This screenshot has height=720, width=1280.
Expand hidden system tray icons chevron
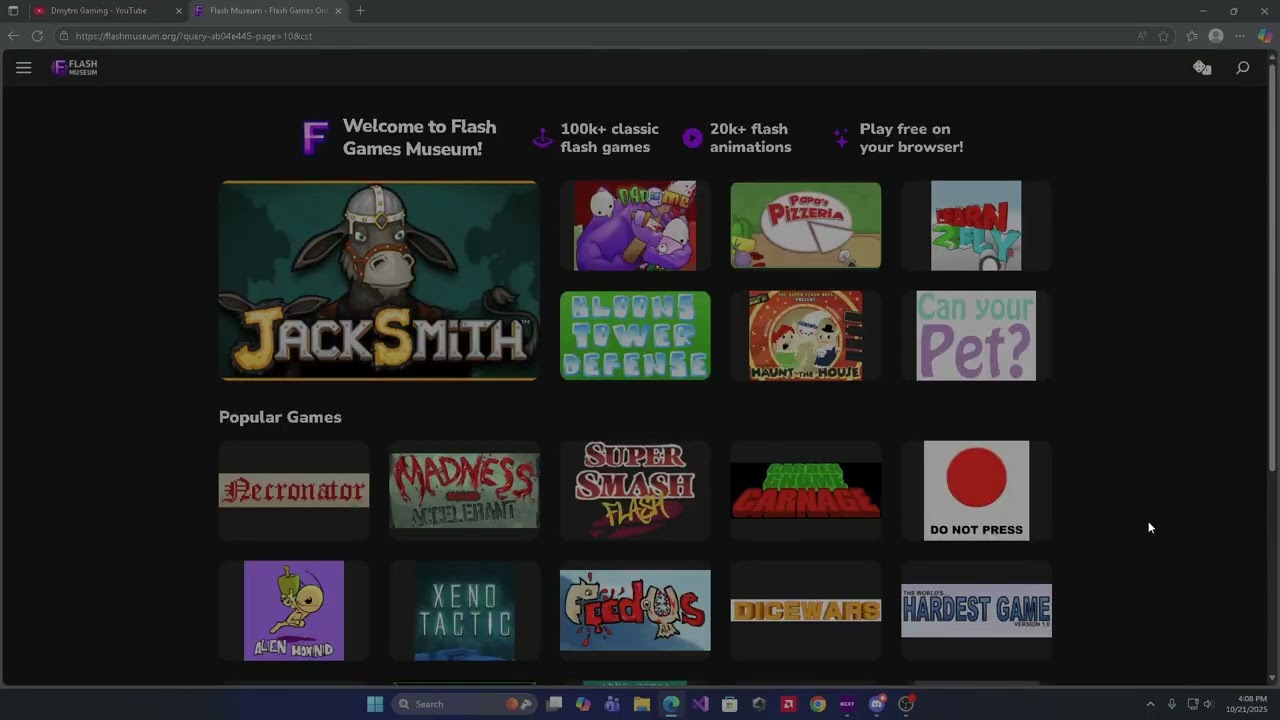[x=1150, y=704]
